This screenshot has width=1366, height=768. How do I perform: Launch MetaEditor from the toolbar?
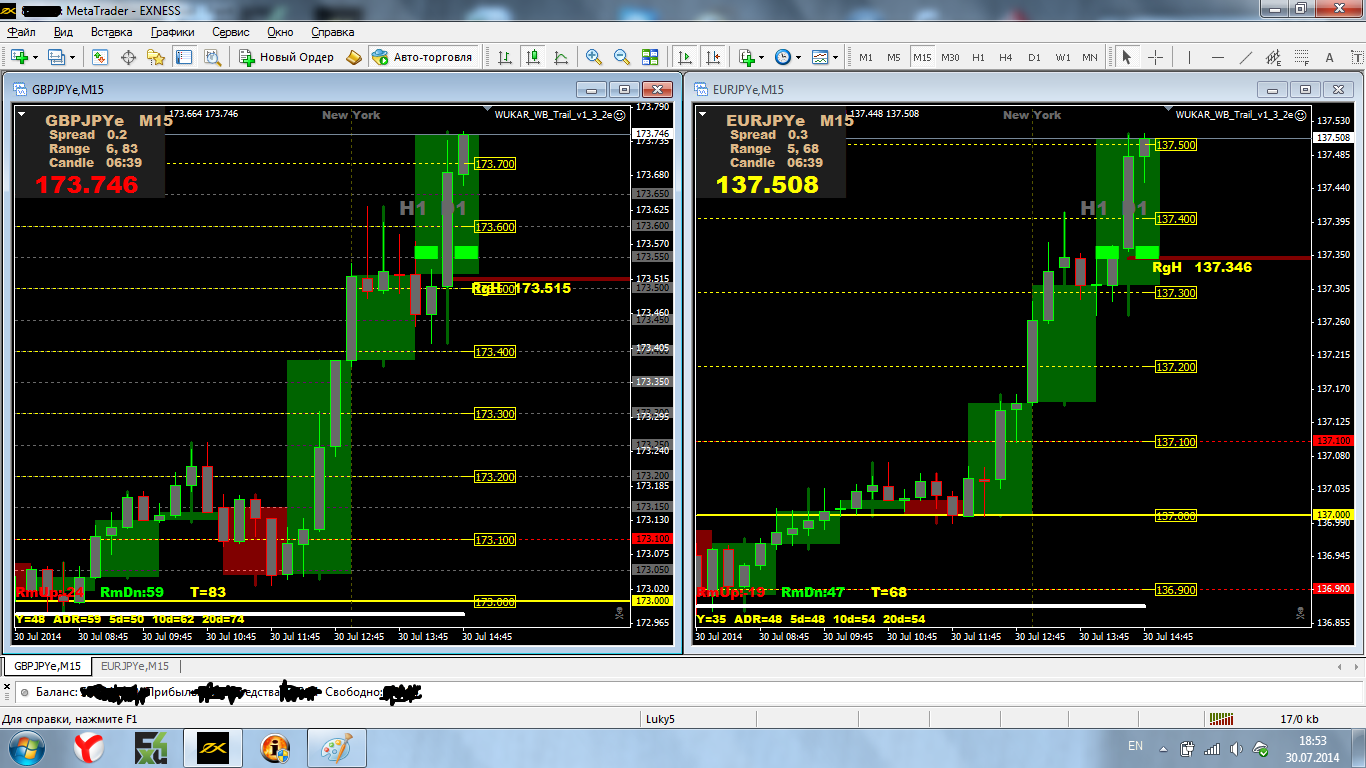point(354,57)
